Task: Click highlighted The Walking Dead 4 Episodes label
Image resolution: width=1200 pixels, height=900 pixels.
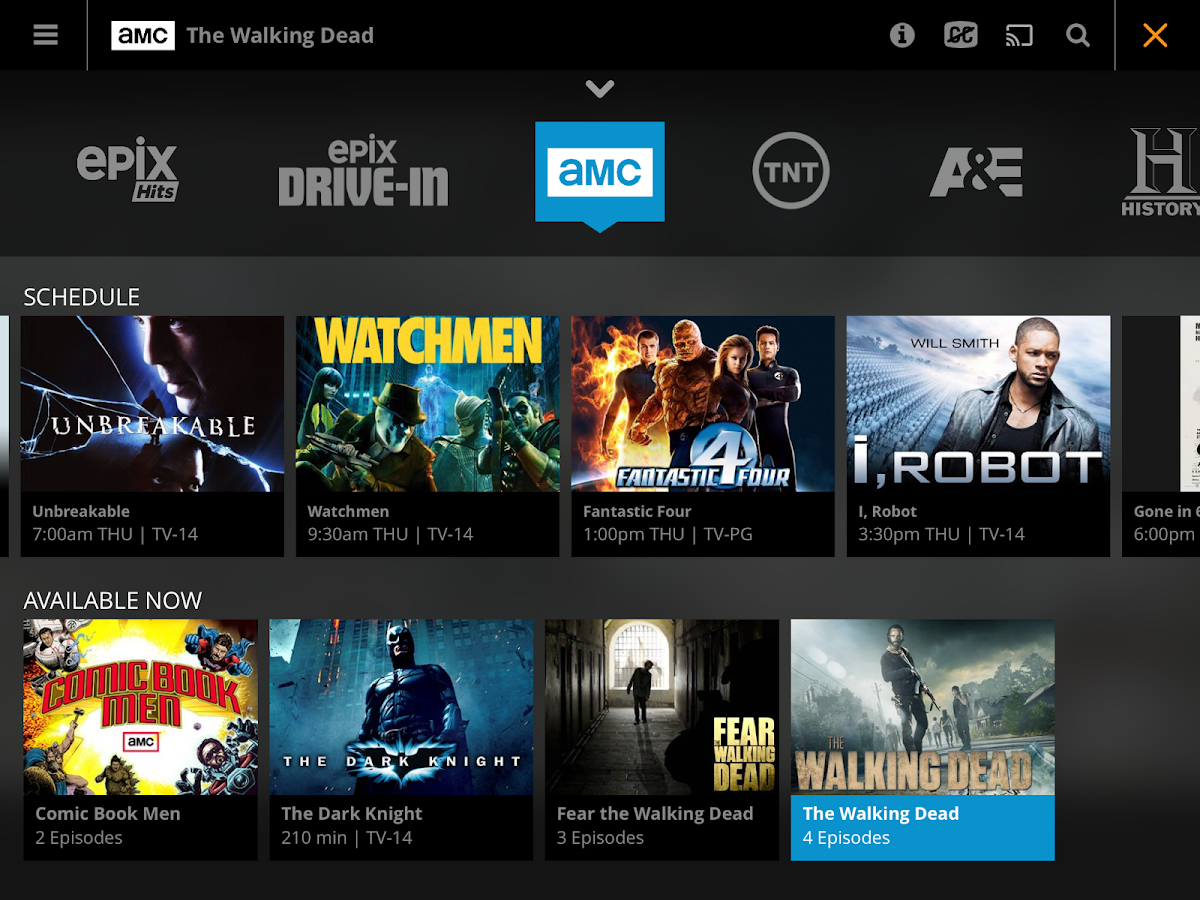Action: 922,827
